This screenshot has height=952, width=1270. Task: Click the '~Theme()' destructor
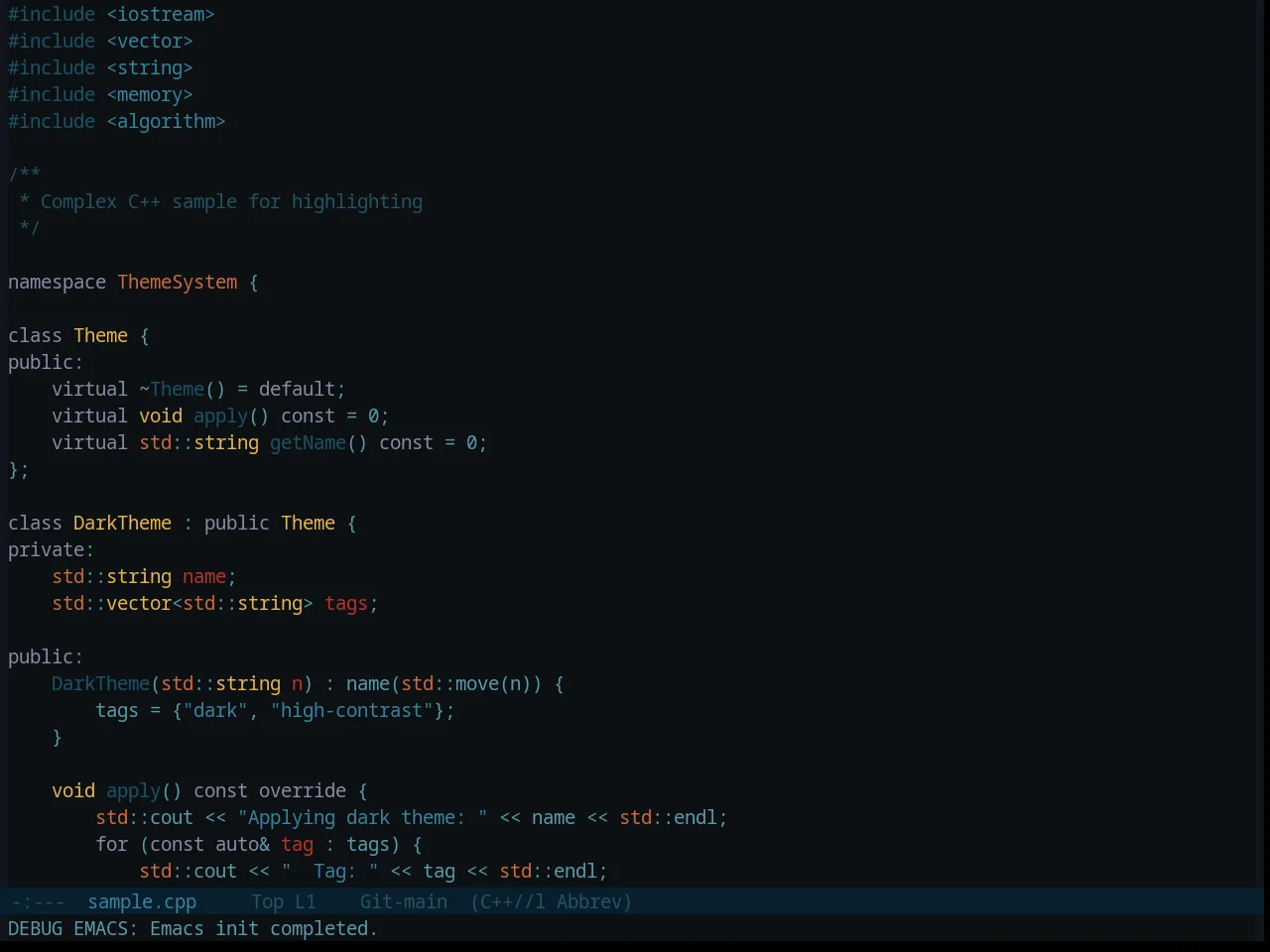click(183, 389)
